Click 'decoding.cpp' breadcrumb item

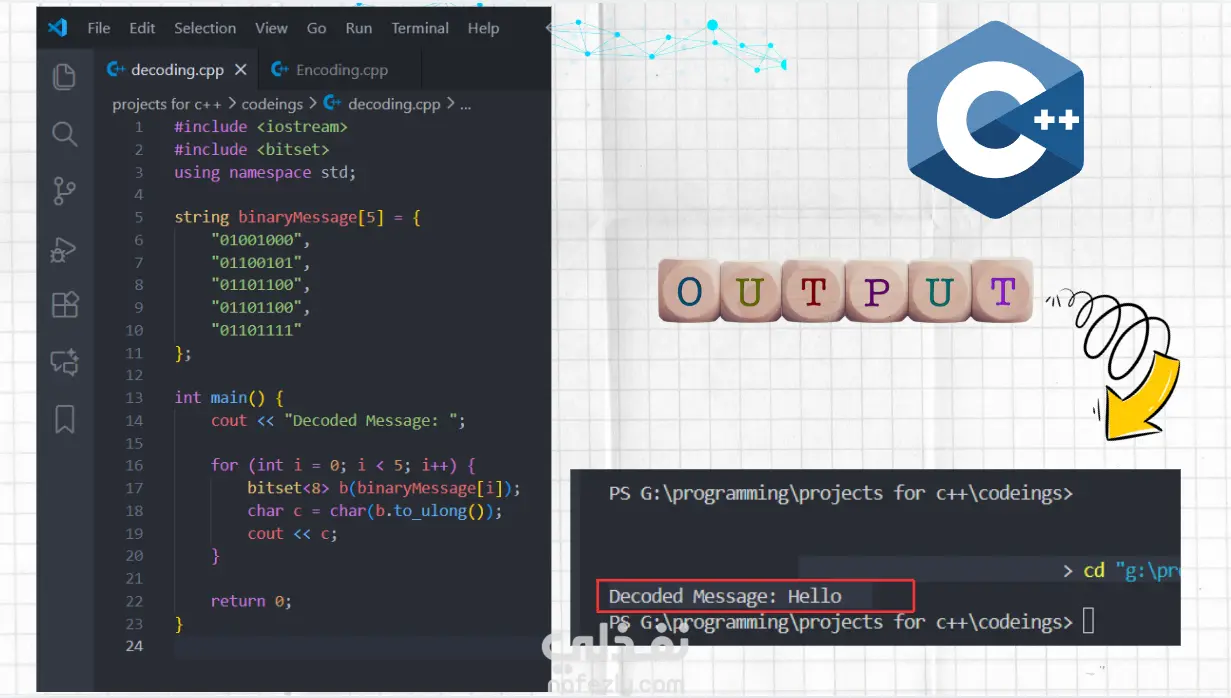click(394, 104)
